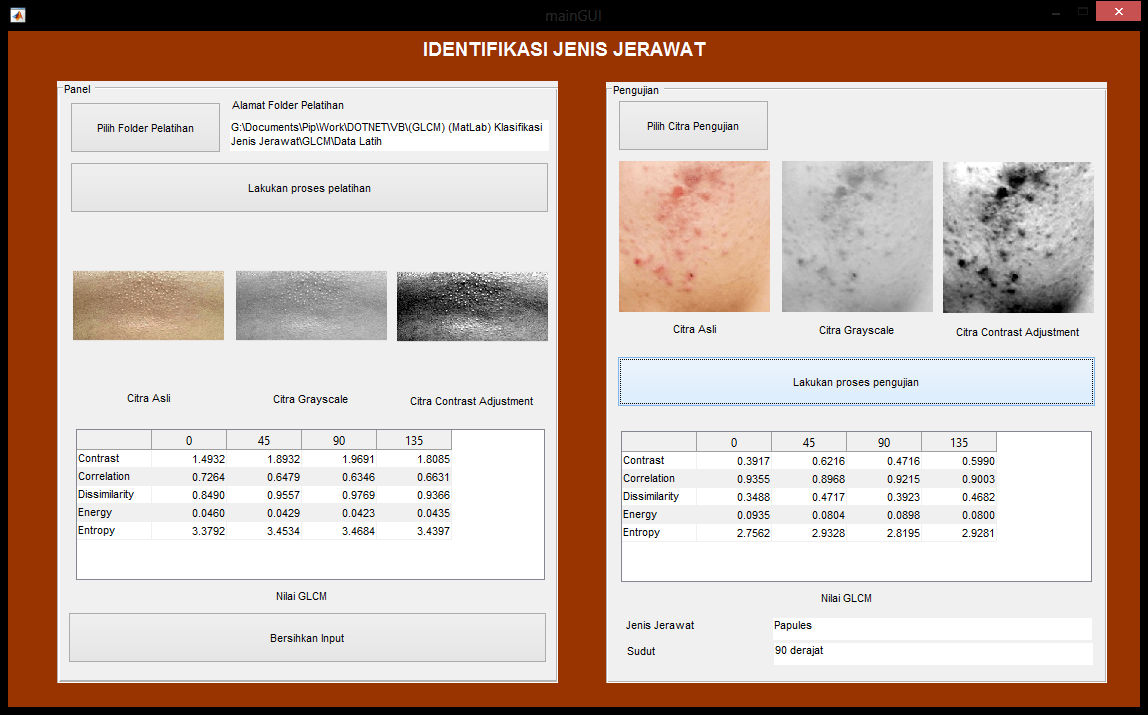Maximize the mainGUI window

[1083, 12]
